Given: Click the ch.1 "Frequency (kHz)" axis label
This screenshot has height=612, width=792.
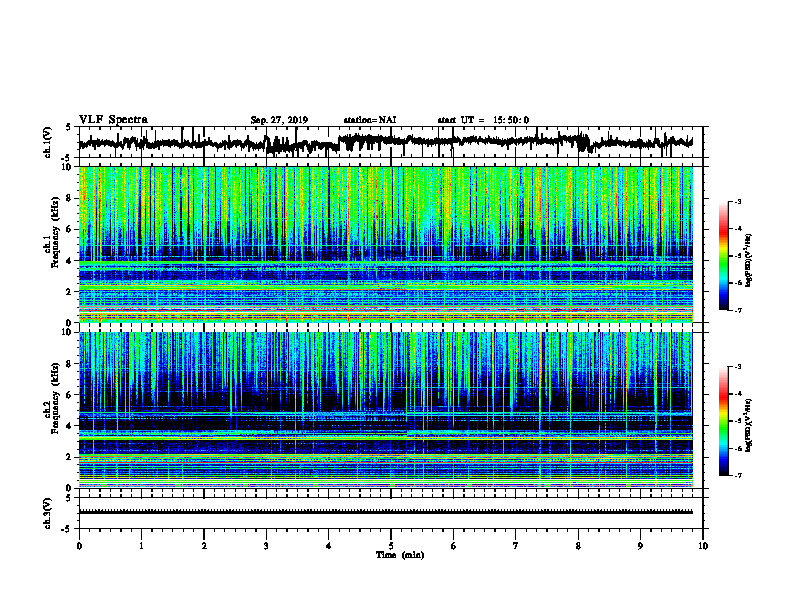Looking at the screenshot, I should tap(56, 231).
